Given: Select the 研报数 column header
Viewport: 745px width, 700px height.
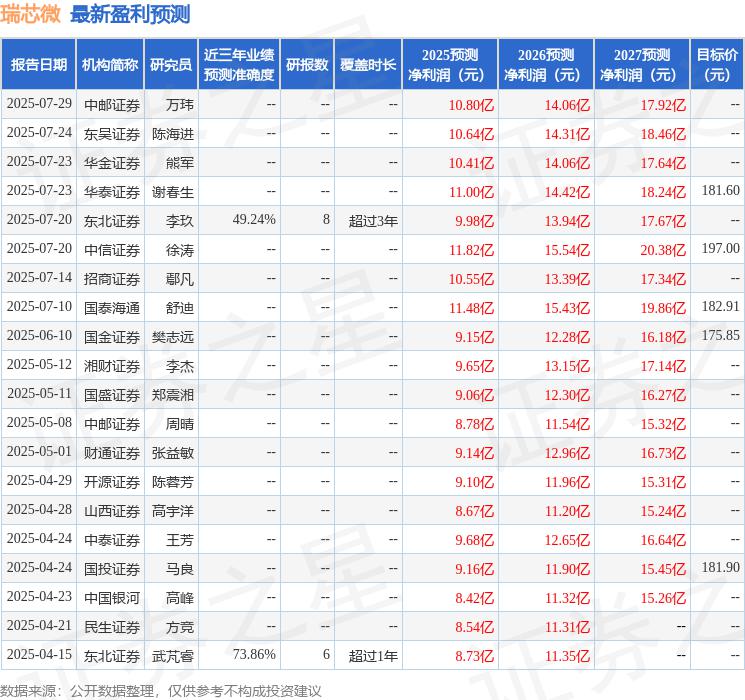Looking at the screenshot, I should (x=307, y=65).
